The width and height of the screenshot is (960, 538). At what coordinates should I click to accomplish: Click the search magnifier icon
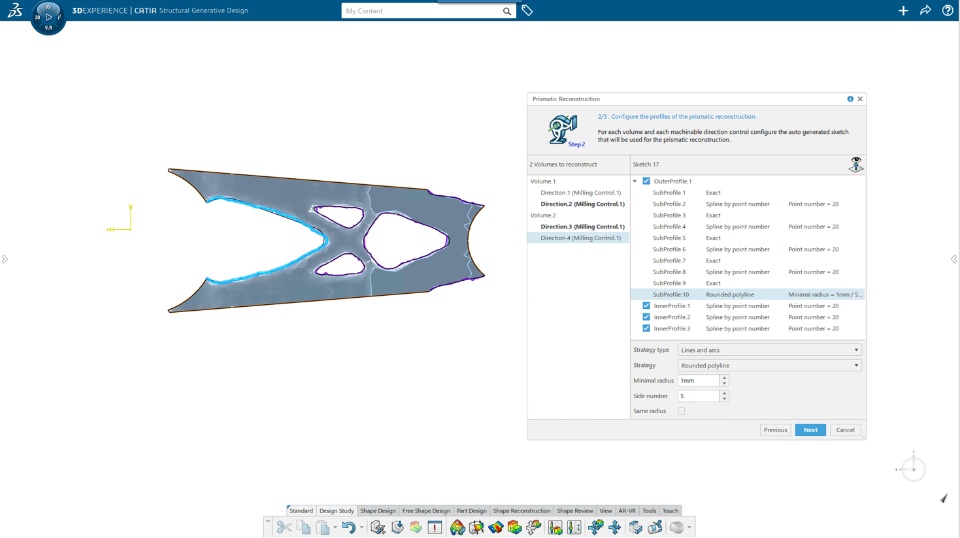(506, 11)
